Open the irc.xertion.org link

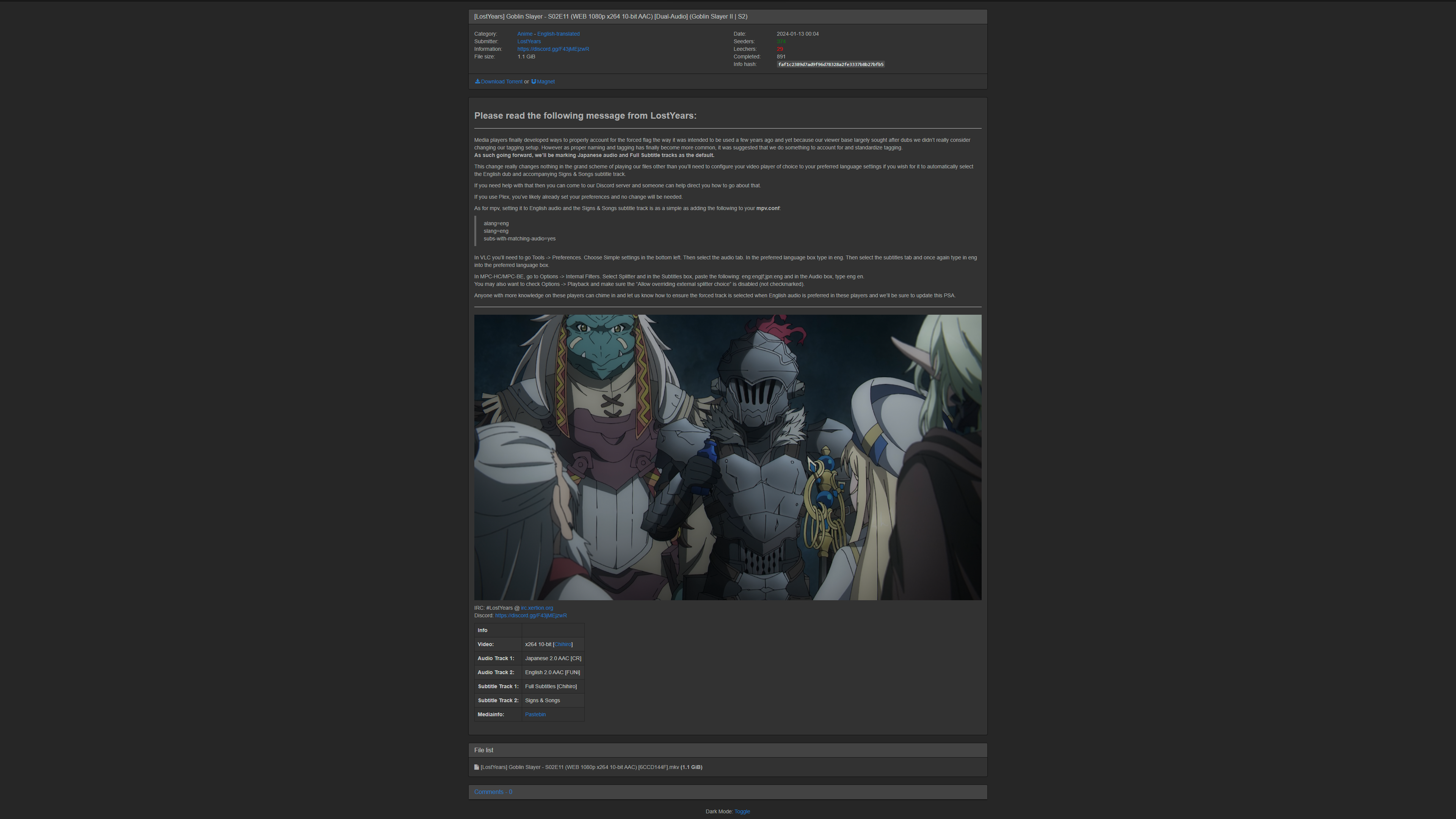(x=537, y=607)
